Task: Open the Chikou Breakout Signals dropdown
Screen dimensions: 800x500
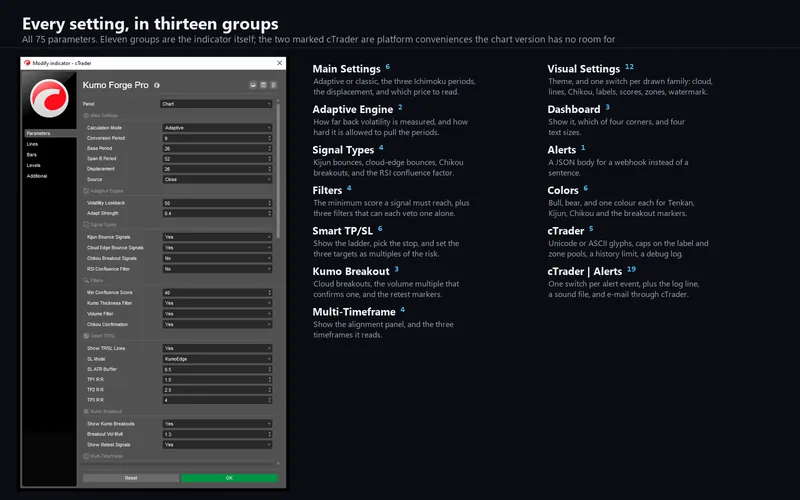Action: click(x=217, y=258)
